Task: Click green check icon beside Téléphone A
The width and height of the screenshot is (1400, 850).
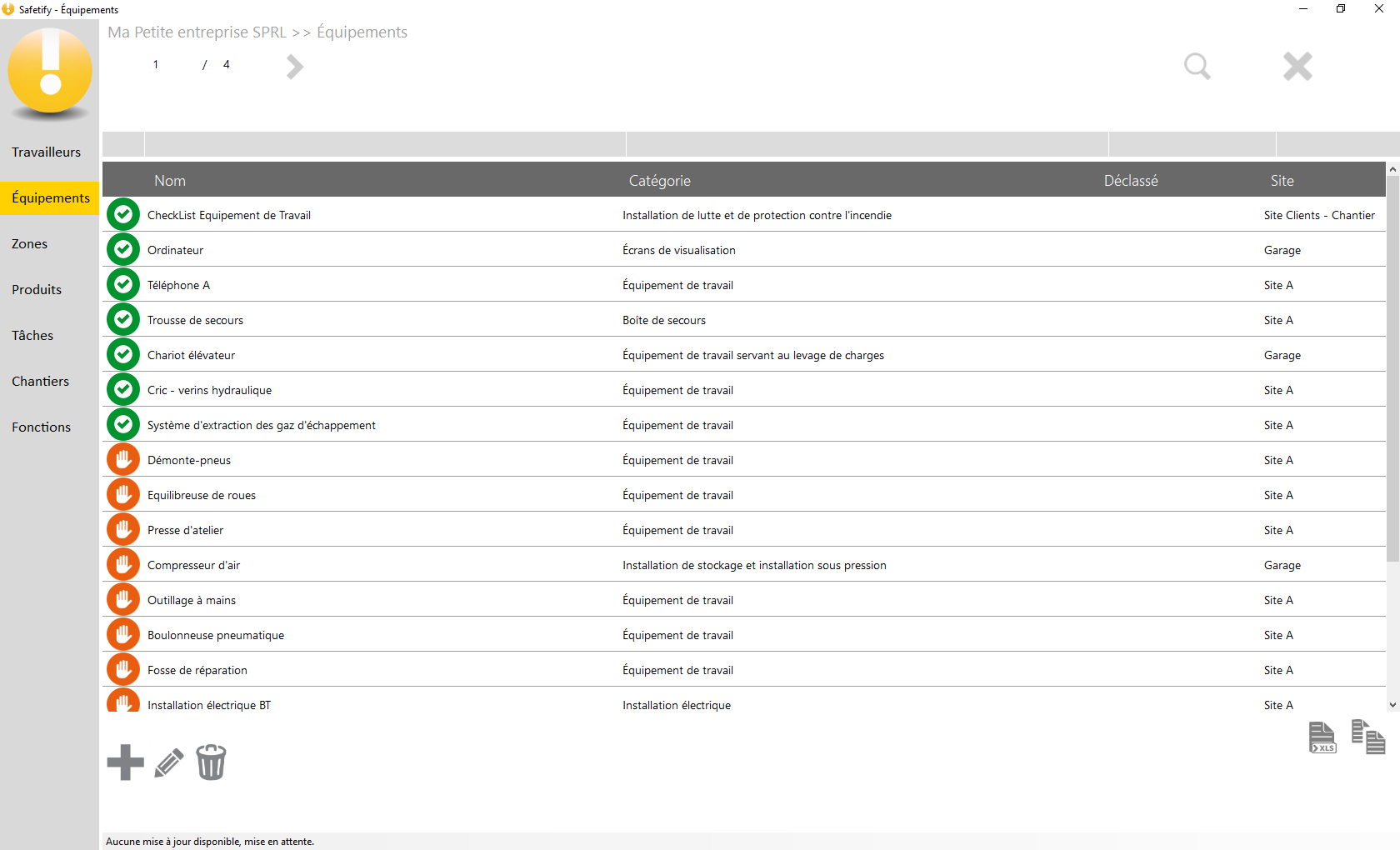Action: (123, 285)
